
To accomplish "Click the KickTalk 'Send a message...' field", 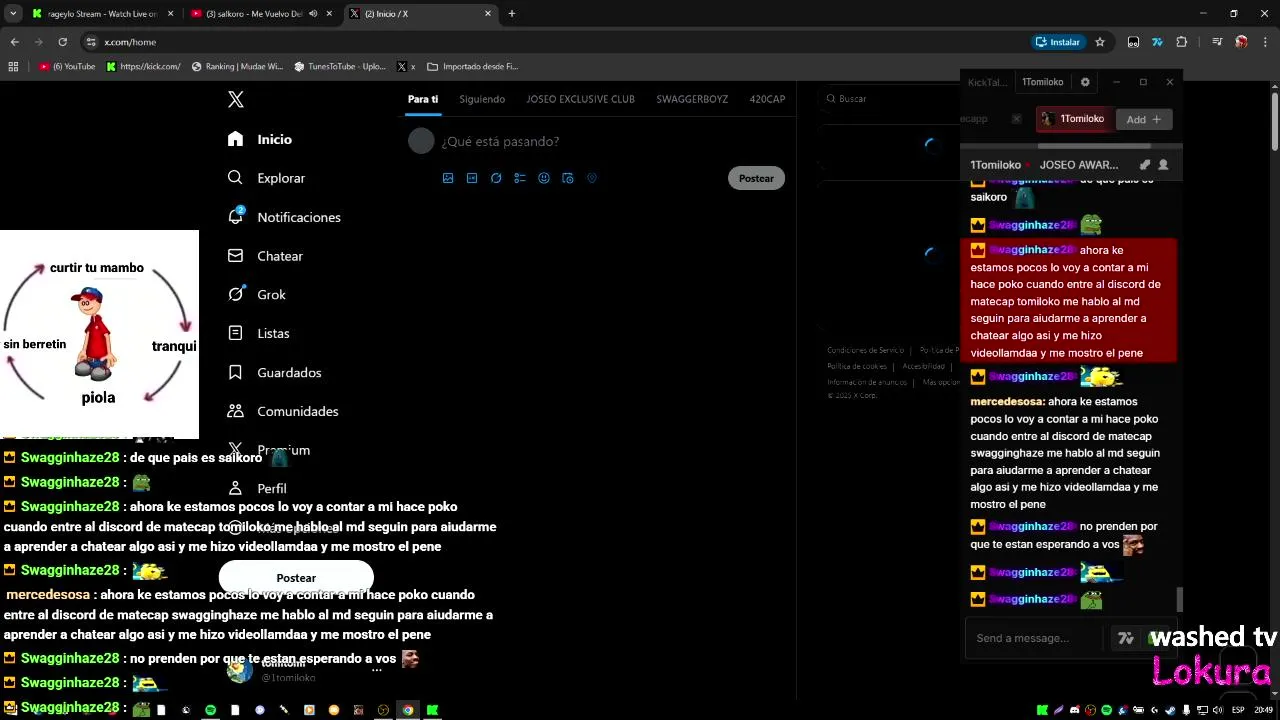I will (1035, 638).
